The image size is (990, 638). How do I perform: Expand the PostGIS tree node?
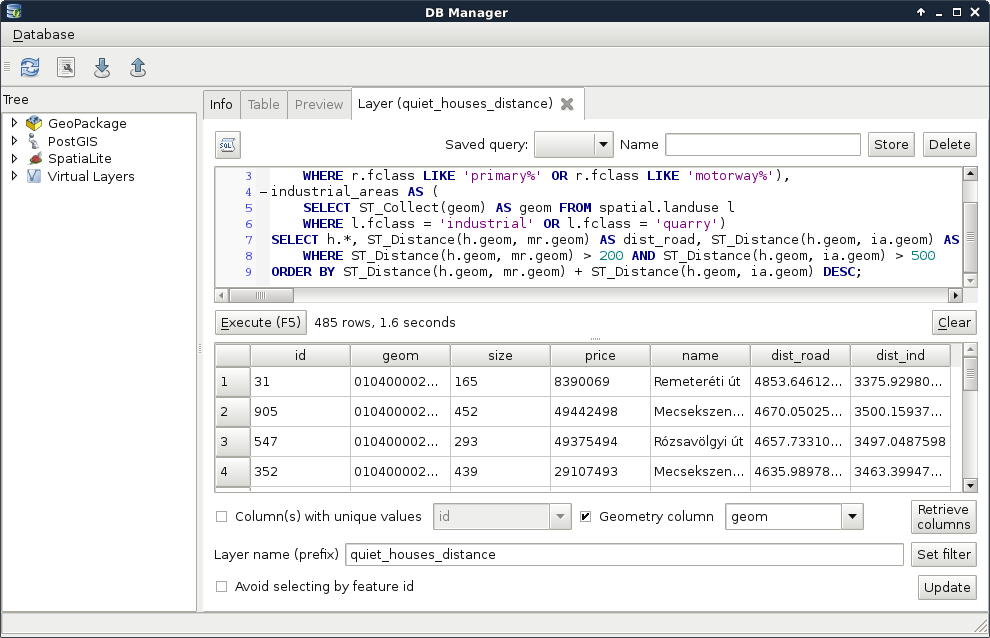[14, 141]
